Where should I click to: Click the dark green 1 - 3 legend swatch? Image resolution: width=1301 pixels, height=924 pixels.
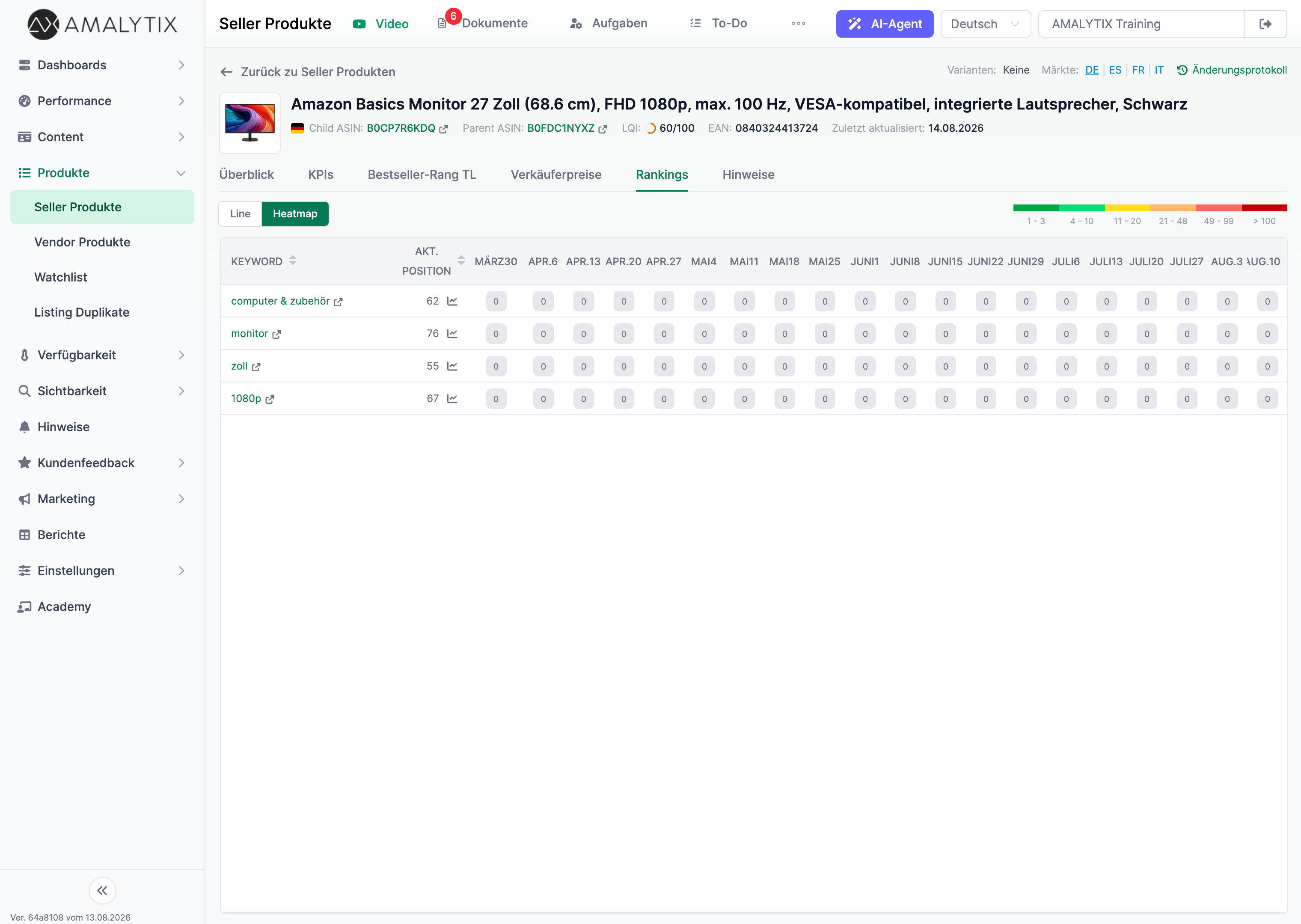click(1036, 207)
